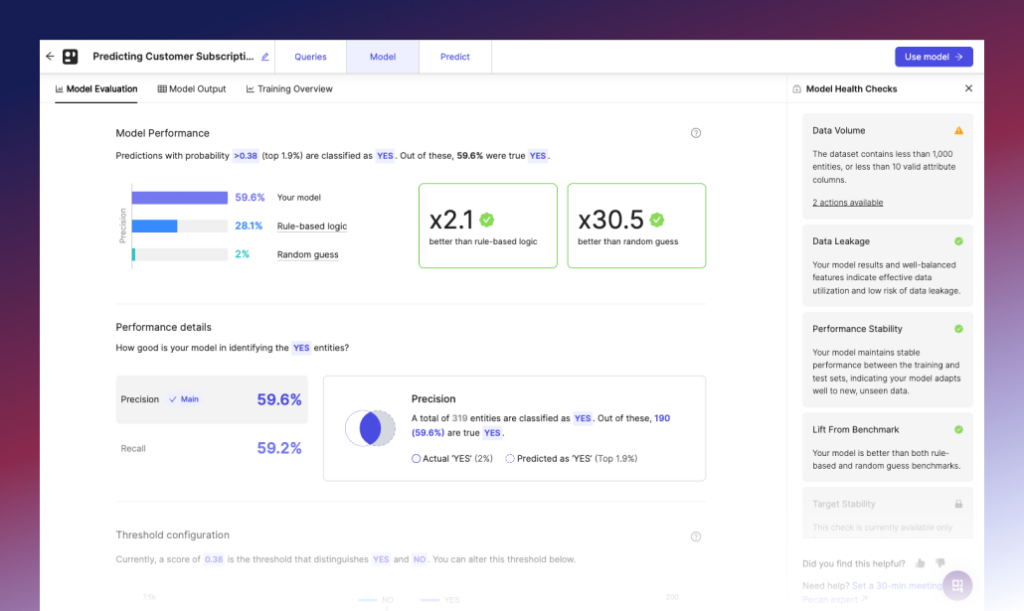
Task: Open the Model Output tab
Action: coord(191,89)
